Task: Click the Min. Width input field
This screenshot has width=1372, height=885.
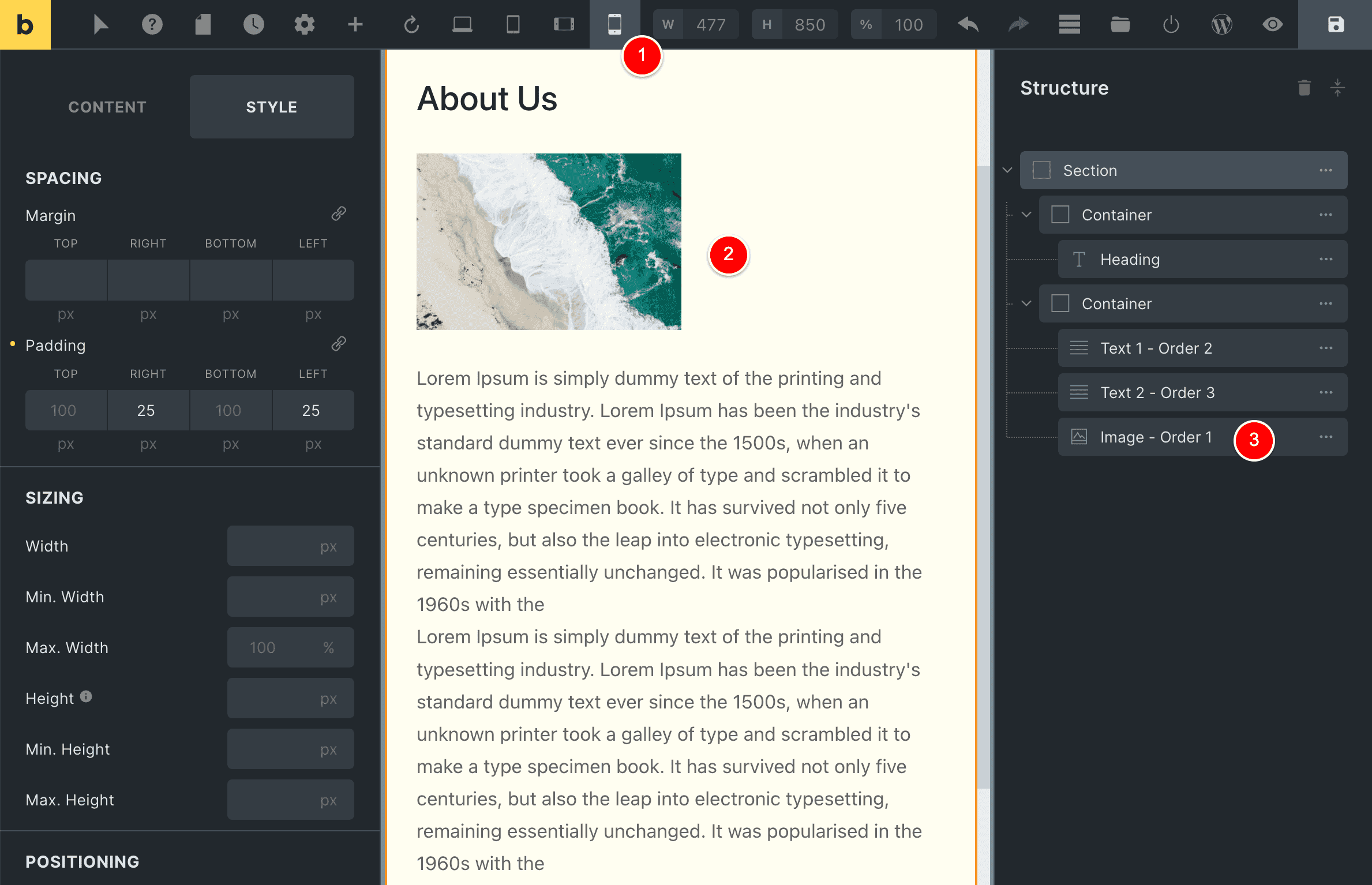Action: [x=290, y=597]
